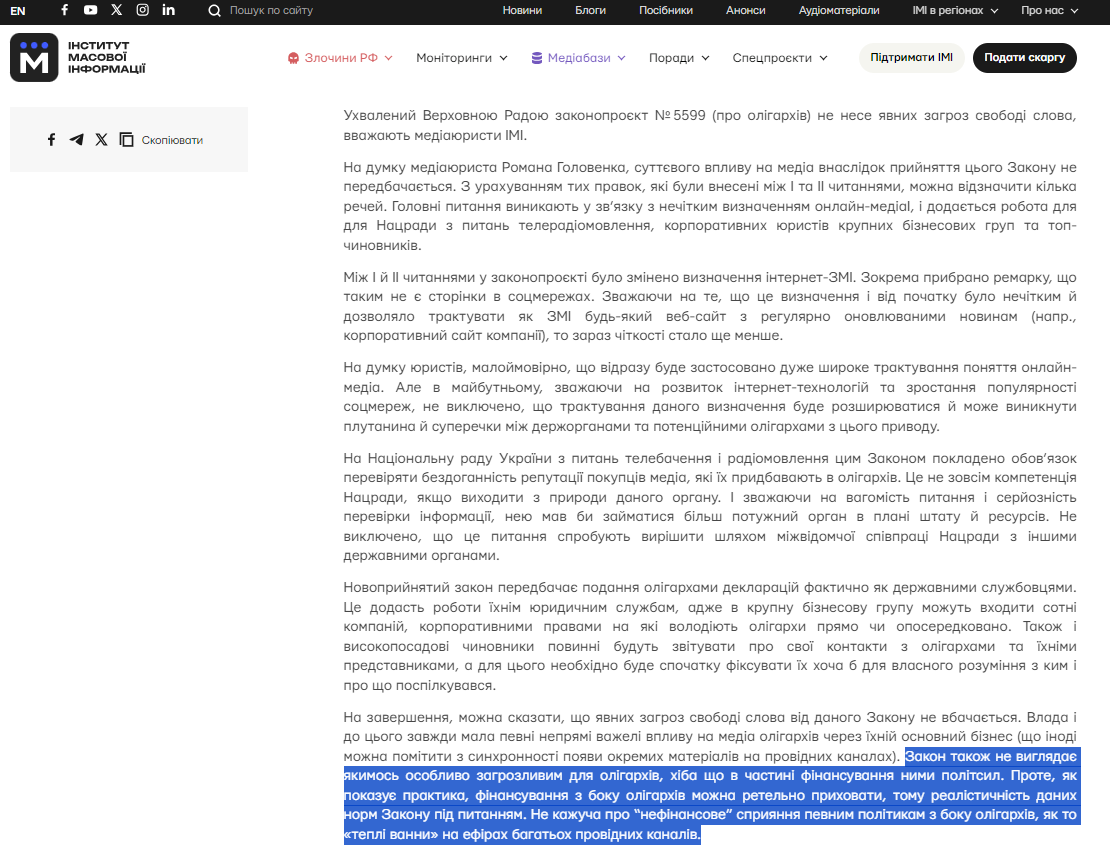
Task: Click the copy link icon in sidebar
Action: pyautogui.click(x=126, y=139)
